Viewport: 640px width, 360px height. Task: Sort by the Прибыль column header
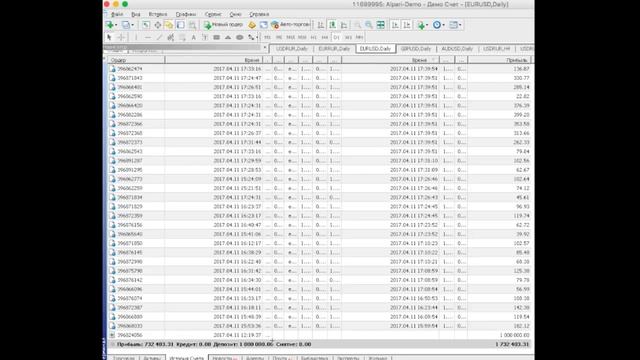click(x=499, y=60)
